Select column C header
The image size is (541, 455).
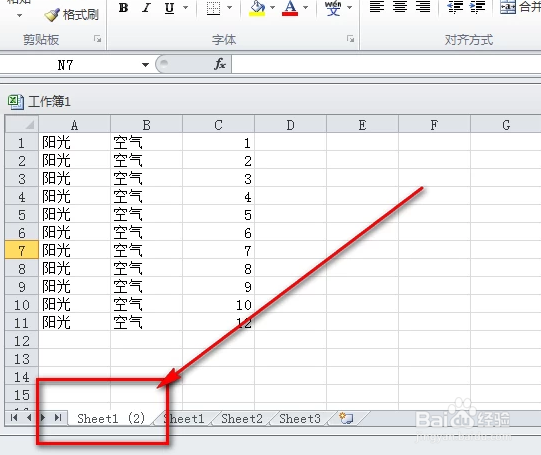[x=218, y=125]
